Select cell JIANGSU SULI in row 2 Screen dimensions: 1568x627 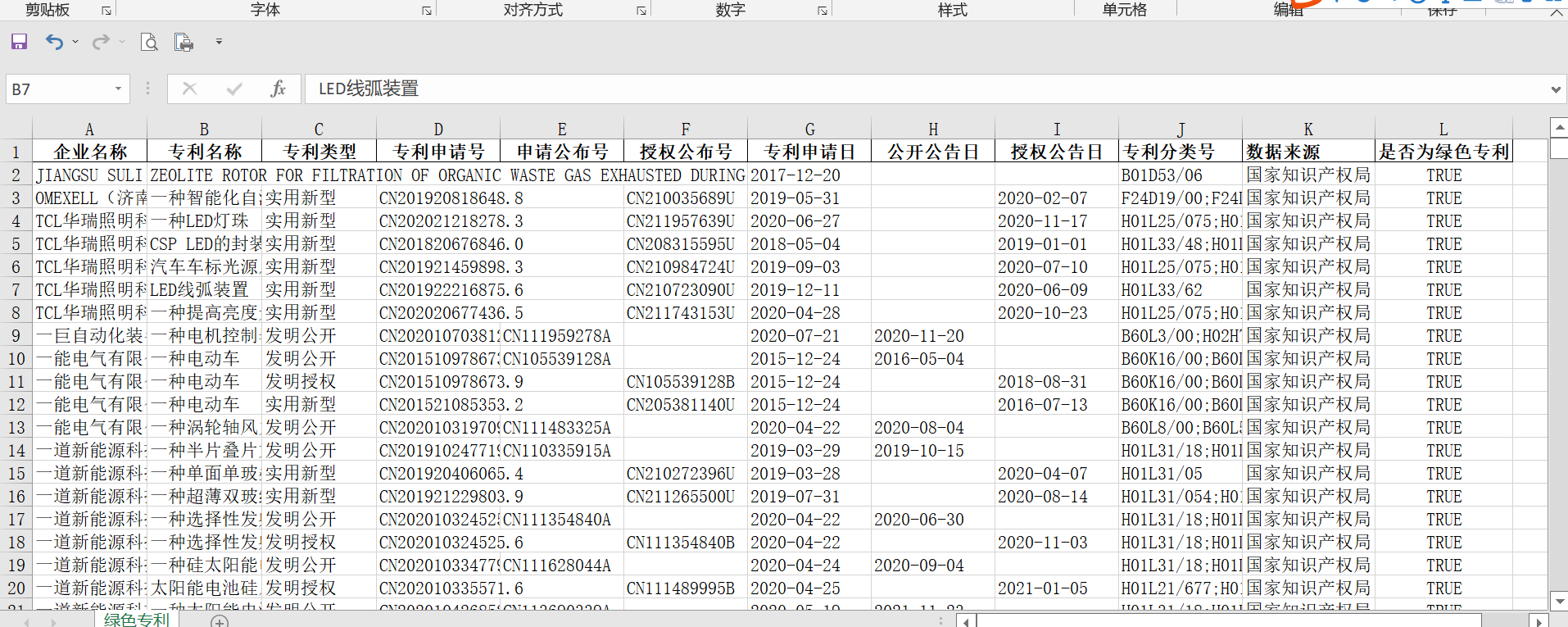(x=90, y=175)
